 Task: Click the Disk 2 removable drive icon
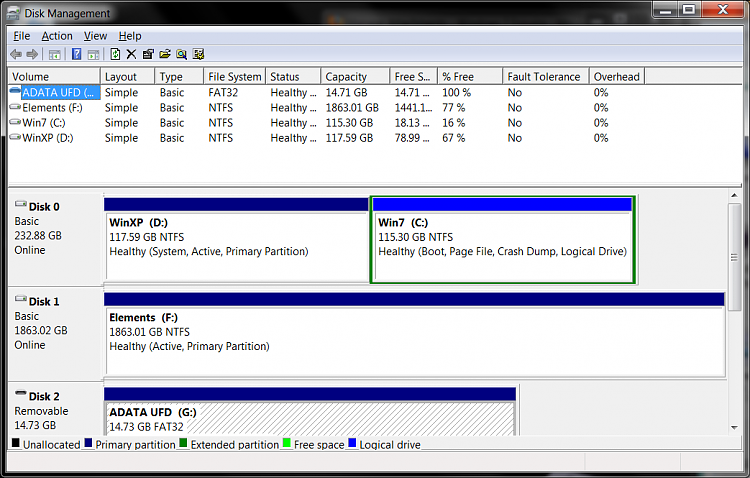21,393
